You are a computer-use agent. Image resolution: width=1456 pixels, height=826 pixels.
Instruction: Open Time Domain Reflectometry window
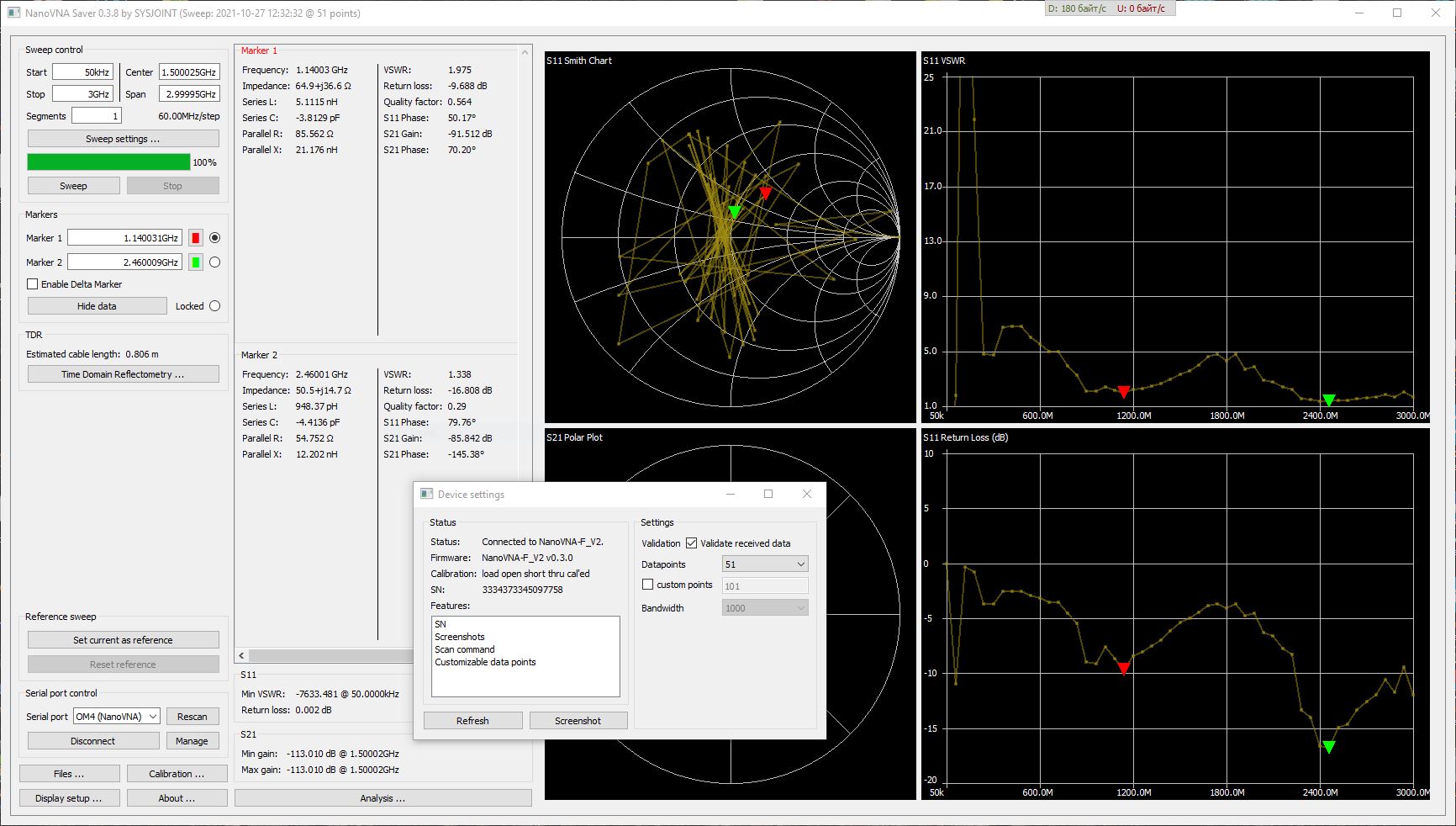[124, 374]
